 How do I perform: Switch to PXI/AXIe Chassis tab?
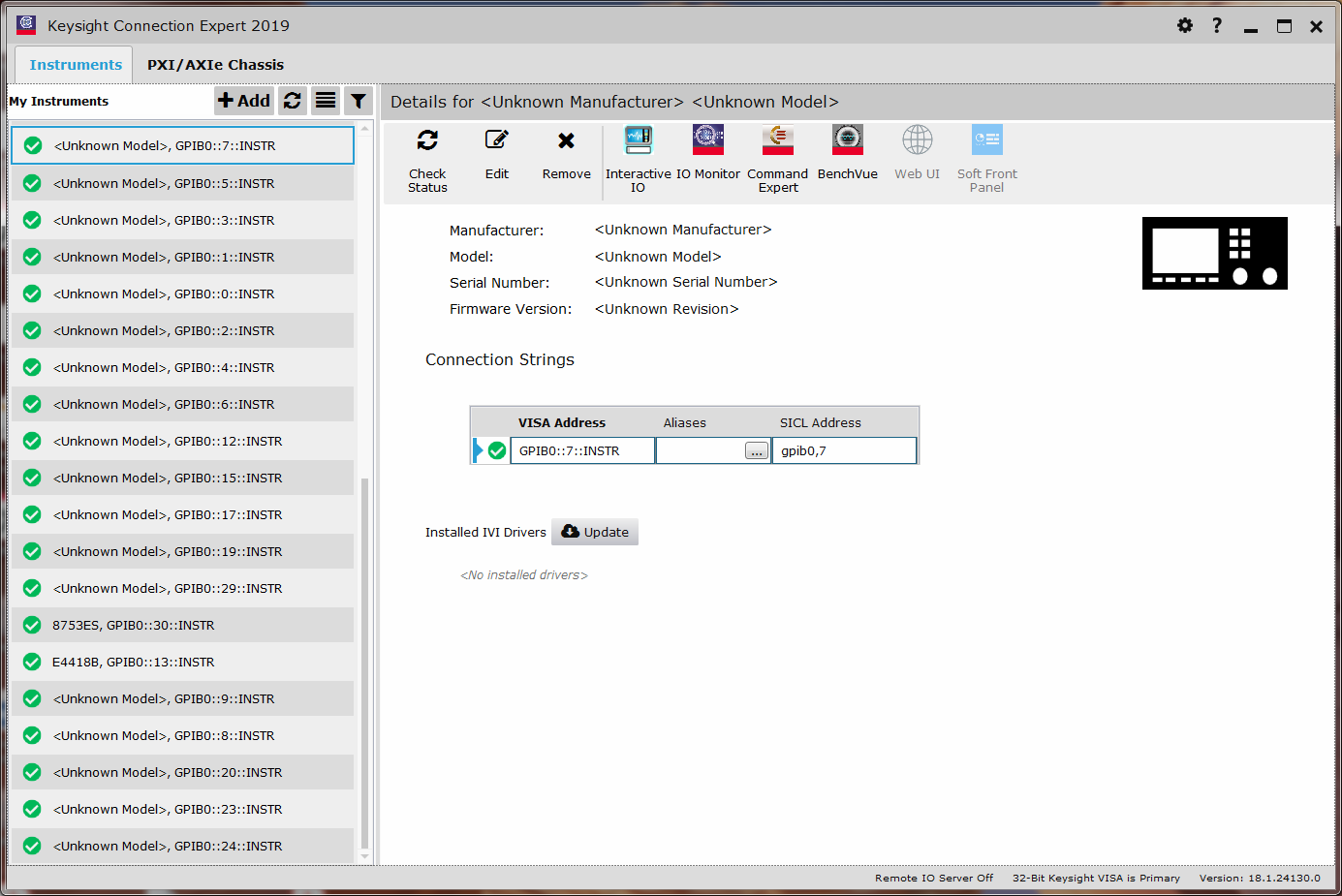click(215, 65)
